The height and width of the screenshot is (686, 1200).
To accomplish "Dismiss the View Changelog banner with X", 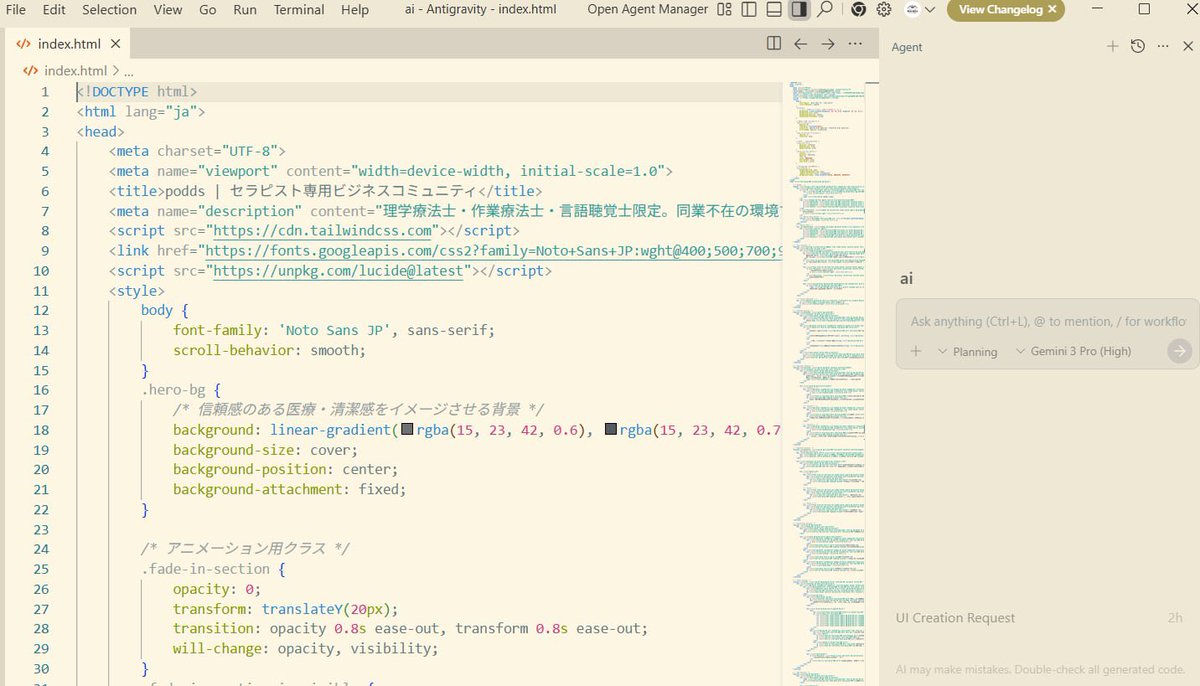I will coord(1052,10).
